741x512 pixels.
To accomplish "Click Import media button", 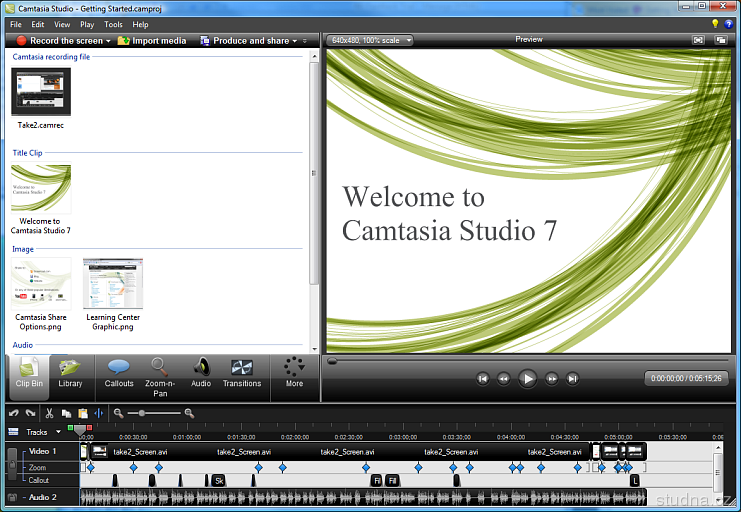I will click(x=152, y=41).
